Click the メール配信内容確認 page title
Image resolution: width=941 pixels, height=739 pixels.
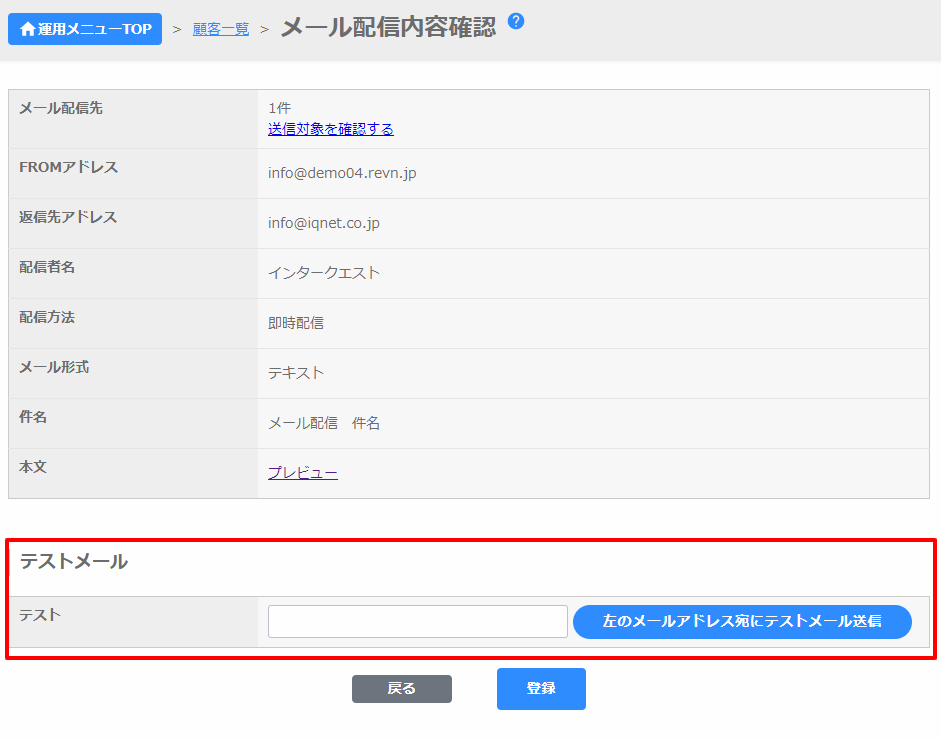coord(388,28)
